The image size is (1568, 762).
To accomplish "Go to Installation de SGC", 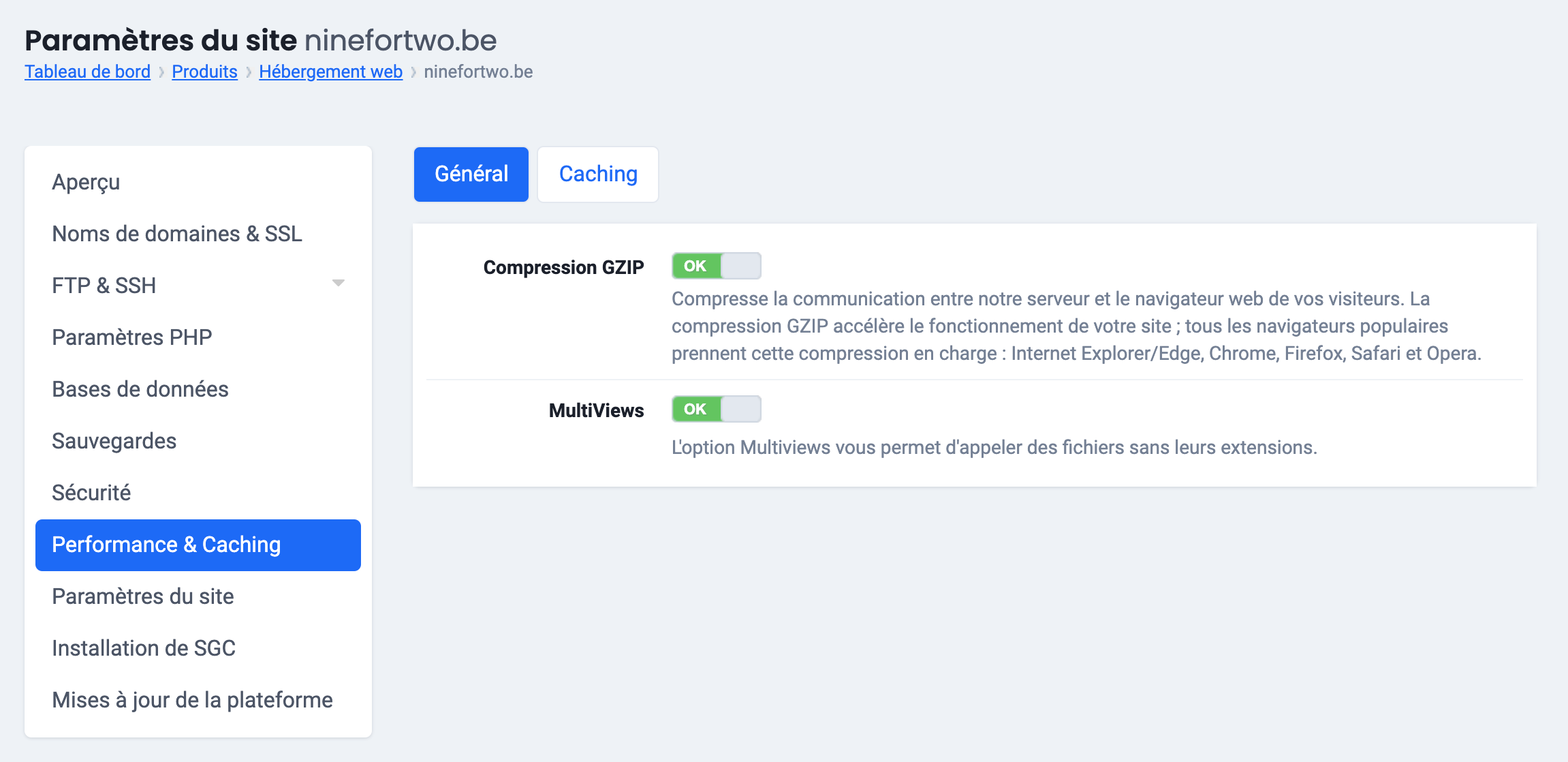I will (144, 648).
